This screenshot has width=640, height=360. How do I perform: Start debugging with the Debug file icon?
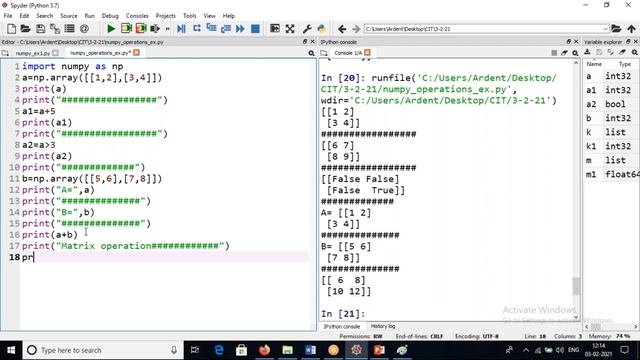pyautogui.click(x=181, y=29)
